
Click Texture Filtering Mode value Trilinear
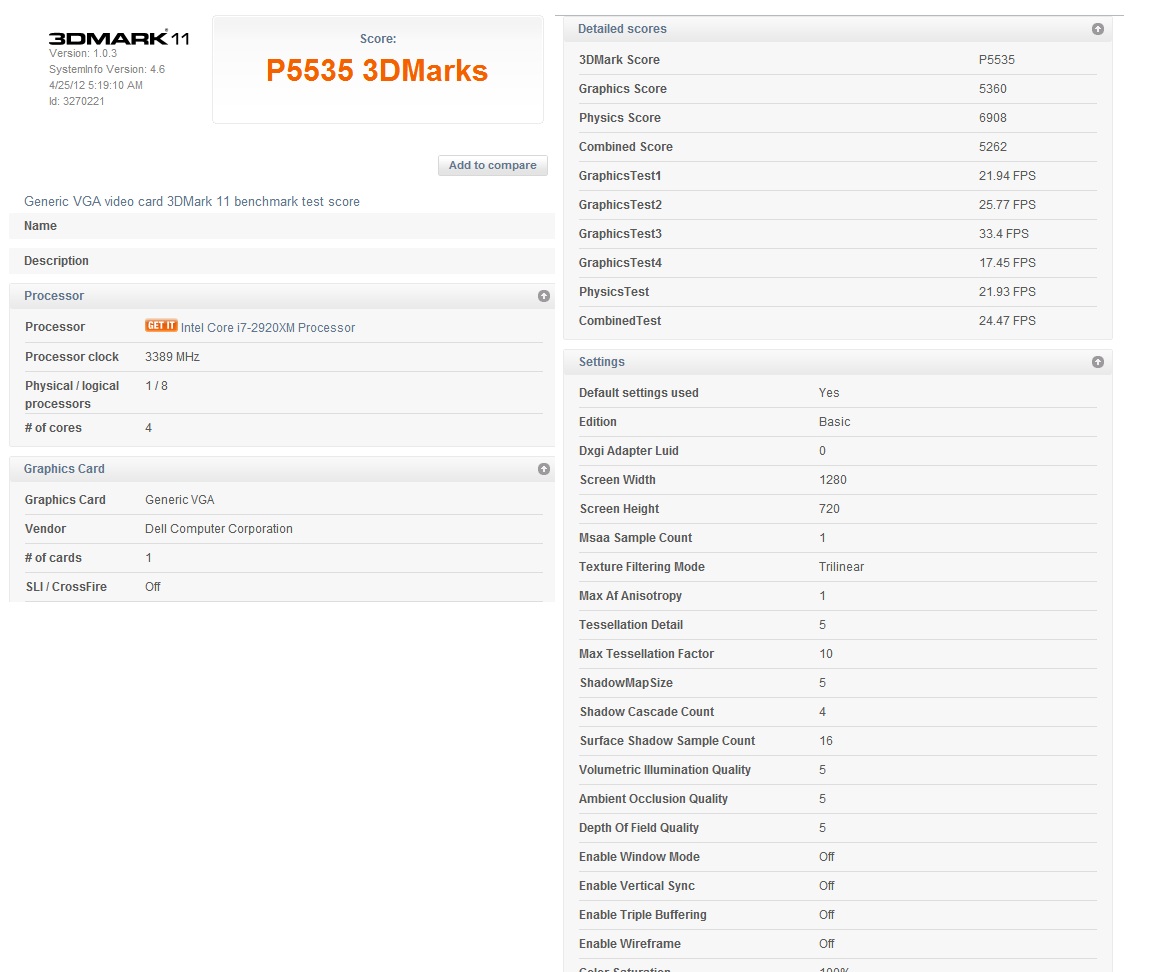tap(841, 567)
